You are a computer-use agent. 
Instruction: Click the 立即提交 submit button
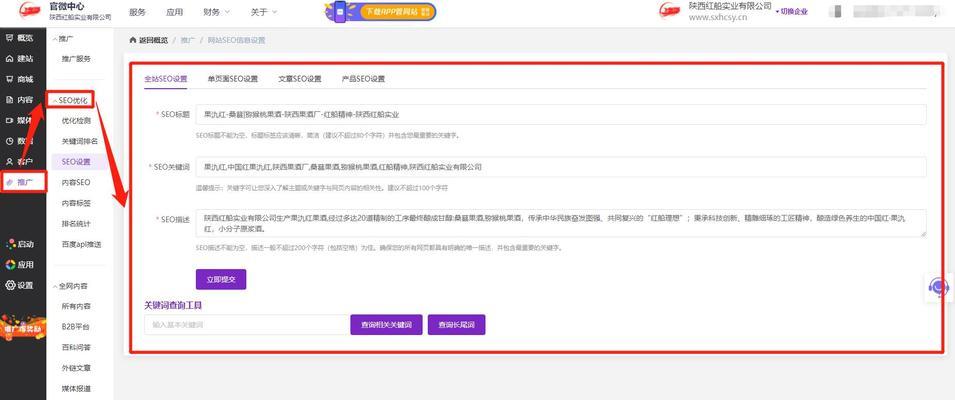click(x=220, y=279)
